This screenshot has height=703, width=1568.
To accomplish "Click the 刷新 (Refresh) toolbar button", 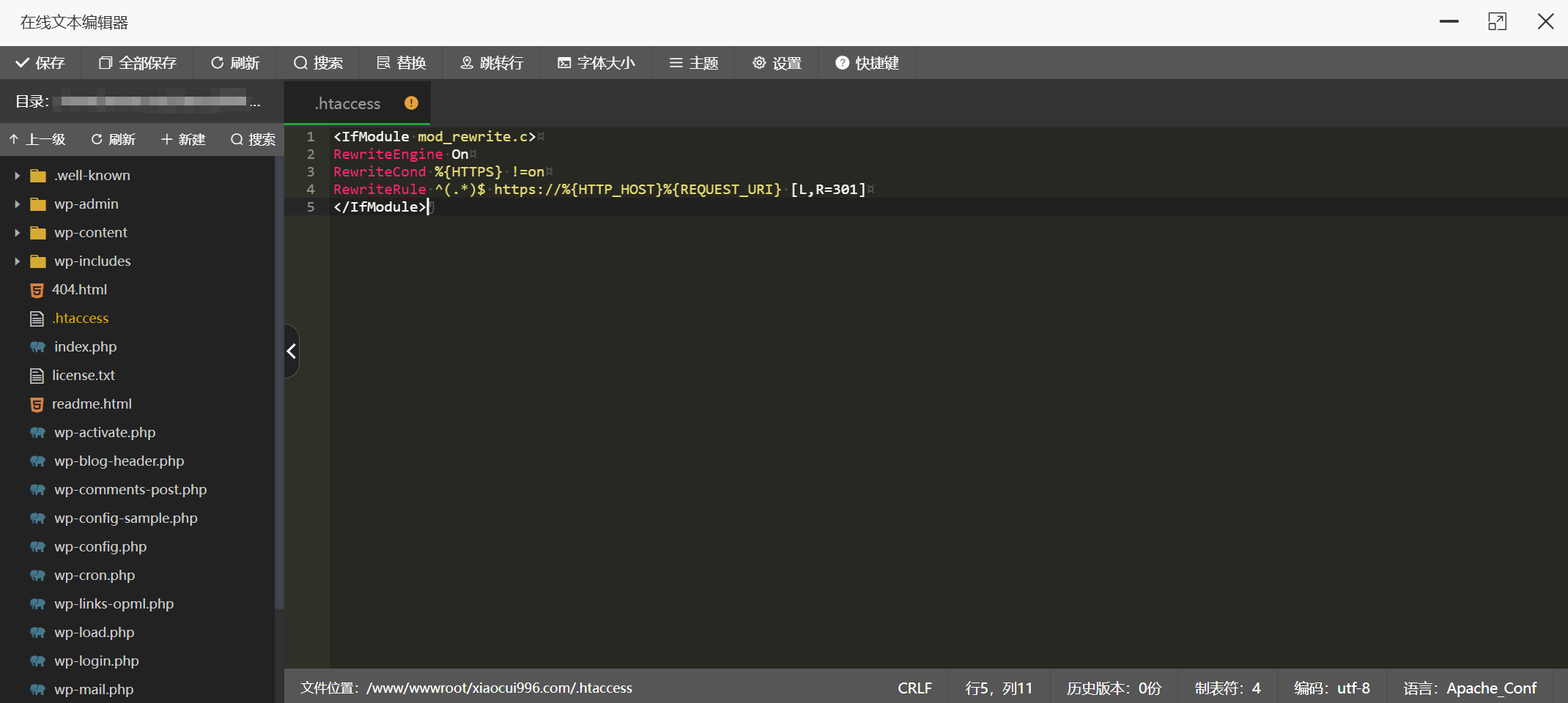I will tap(235, 63).
